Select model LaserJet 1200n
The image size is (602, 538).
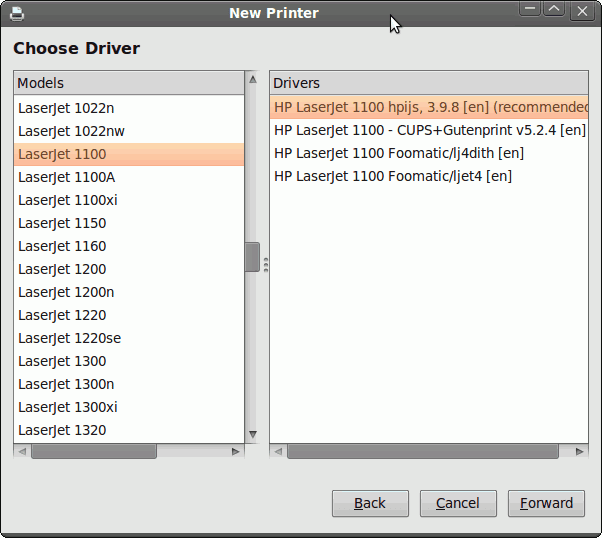129,292
